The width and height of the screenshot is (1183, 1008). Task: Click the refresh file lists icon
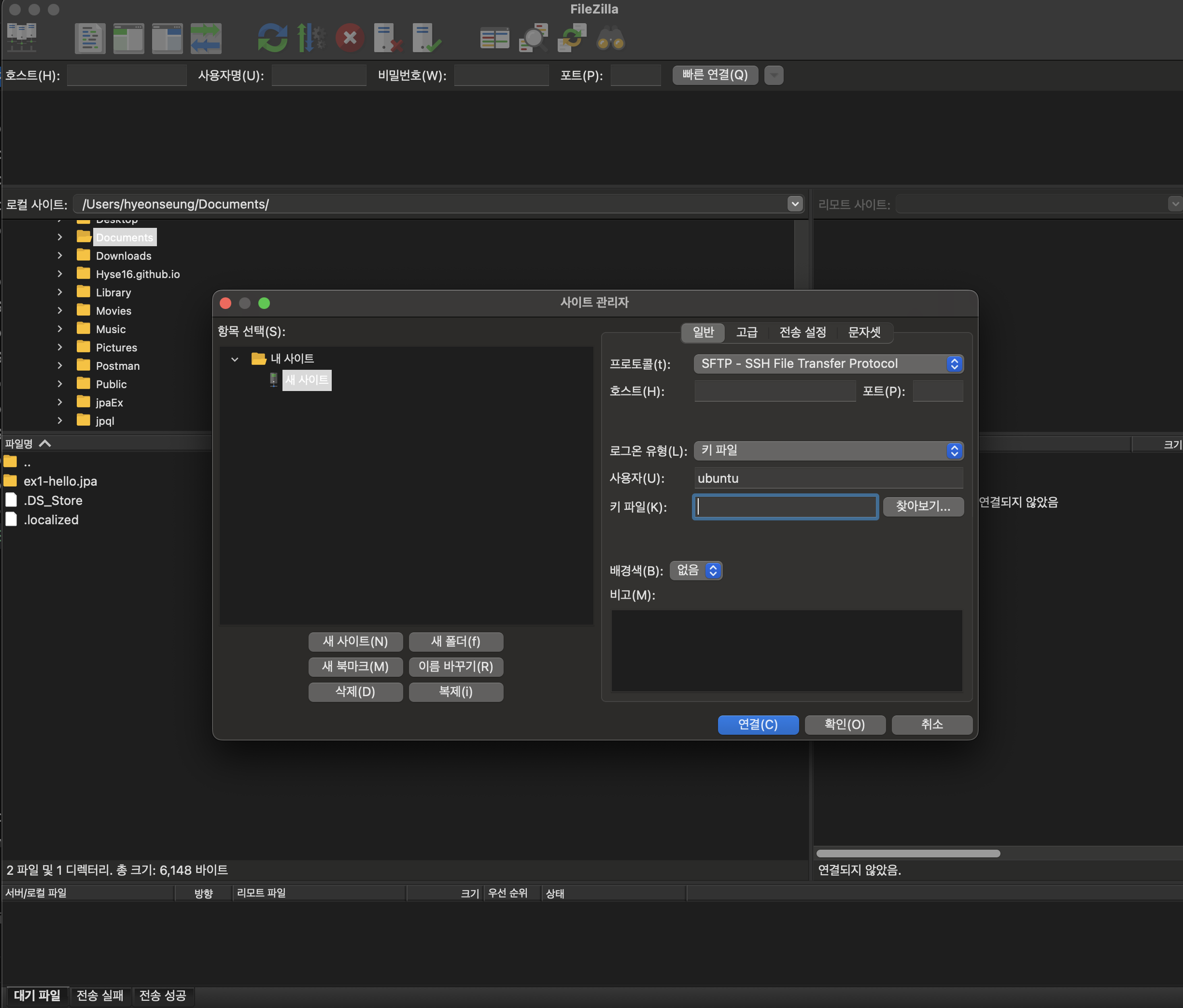click(x=272, y=38)
